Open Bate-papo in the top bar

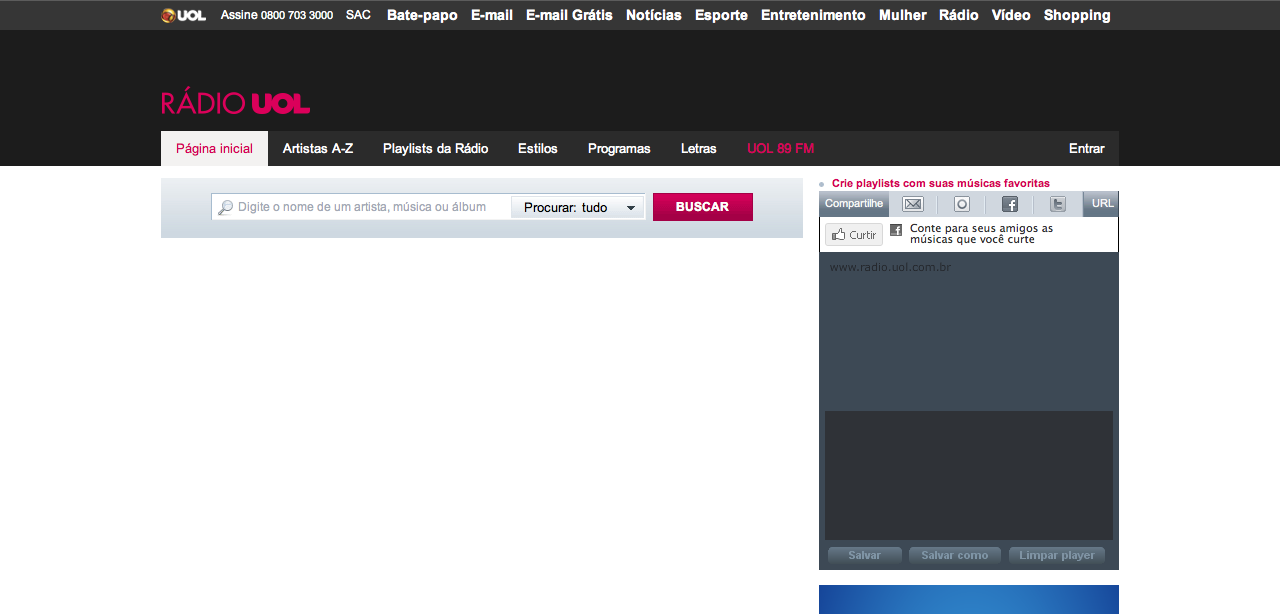click(422, 15)
